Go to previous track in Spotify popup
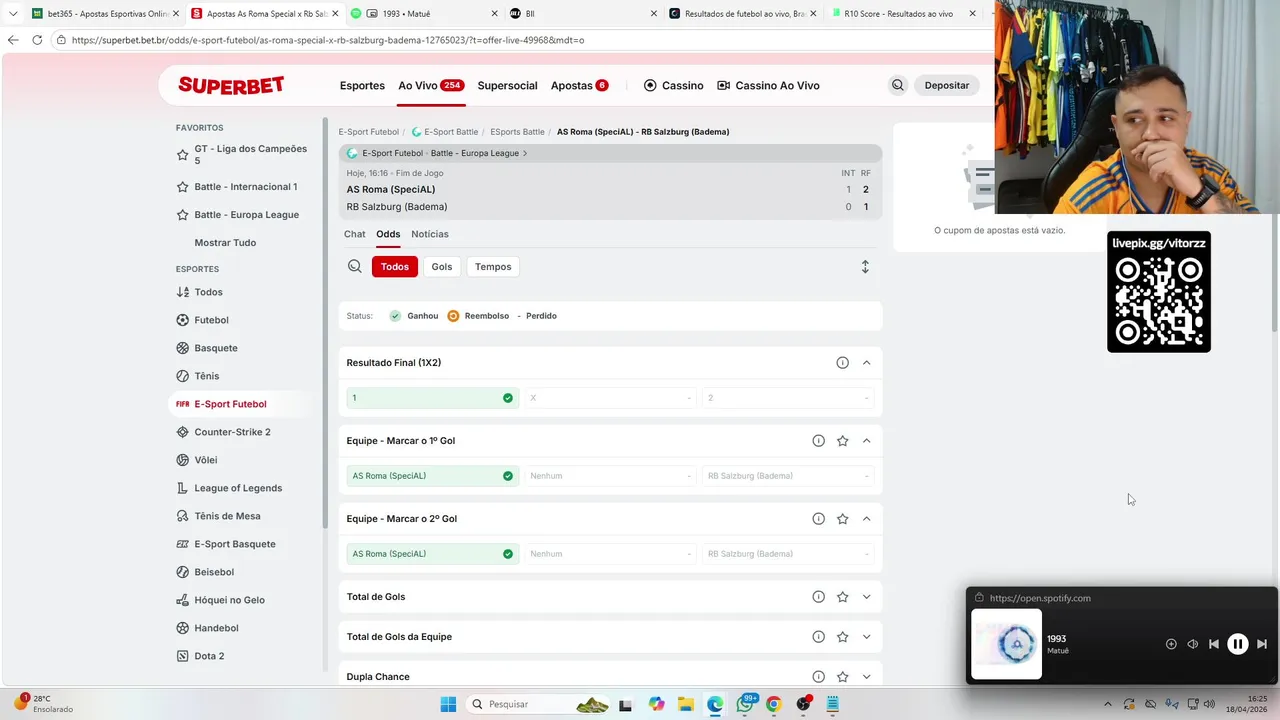 tap(1214, 644)
